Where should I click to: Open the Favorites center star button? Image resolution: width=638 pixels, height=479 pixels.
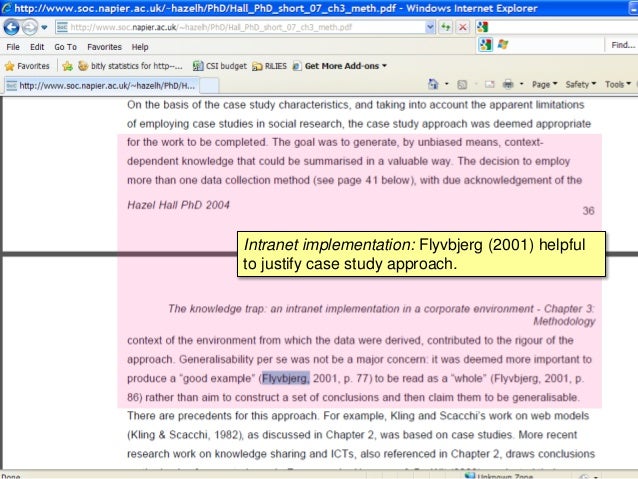click(27, 66)
